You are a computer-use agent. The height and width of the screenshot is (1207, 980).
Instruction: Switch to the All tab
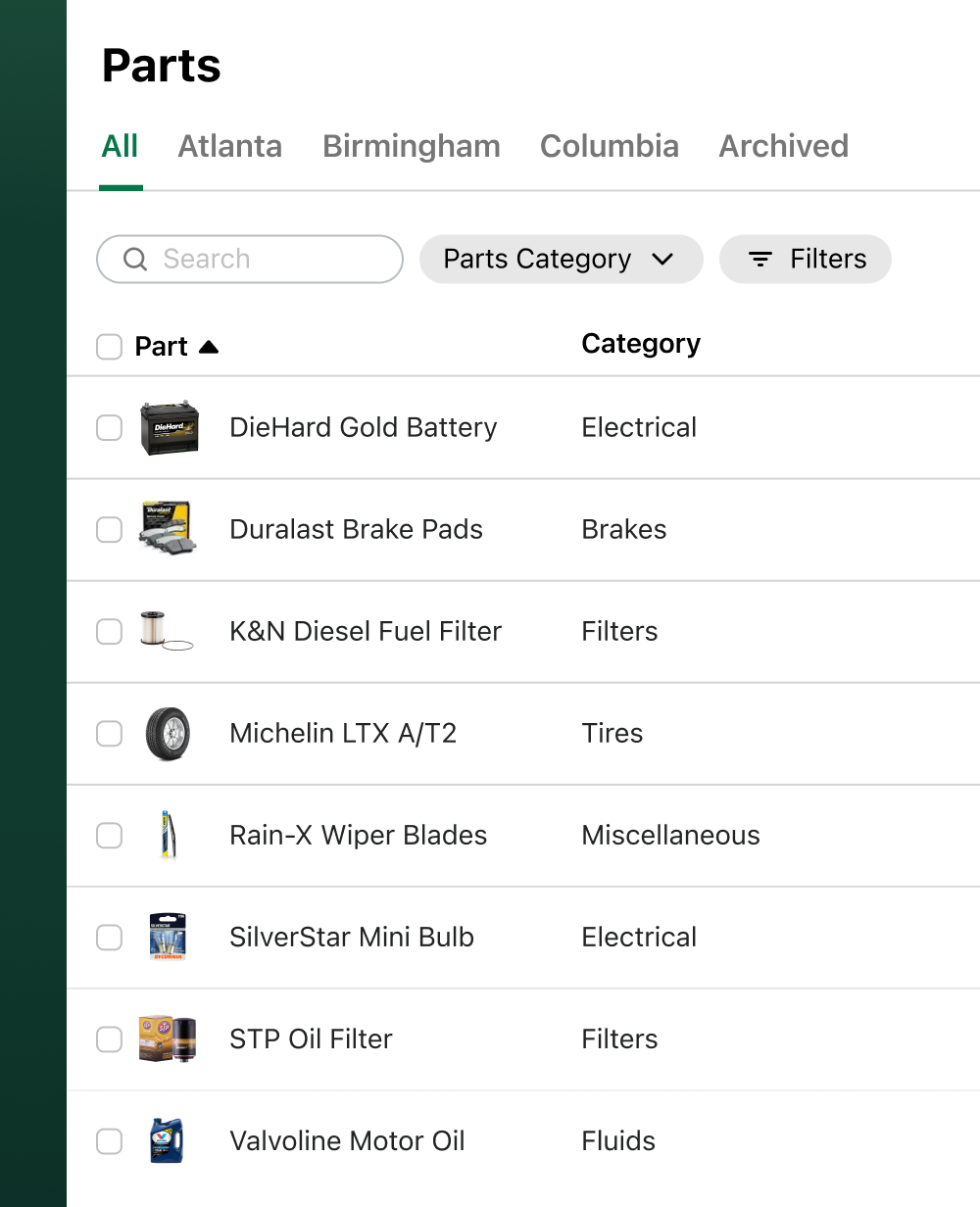point(121,147)
